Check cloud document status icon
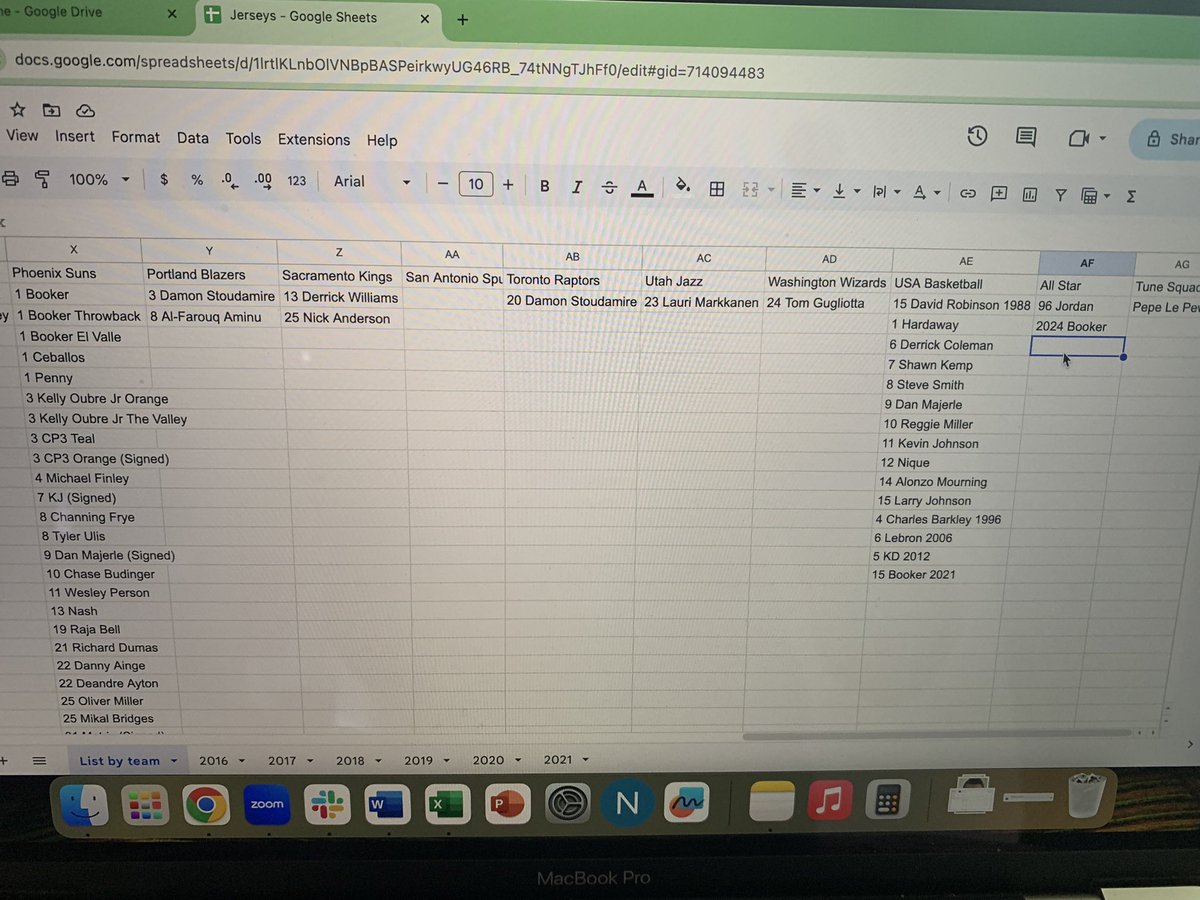This screenshot has height=900, width=1200. 85,110
